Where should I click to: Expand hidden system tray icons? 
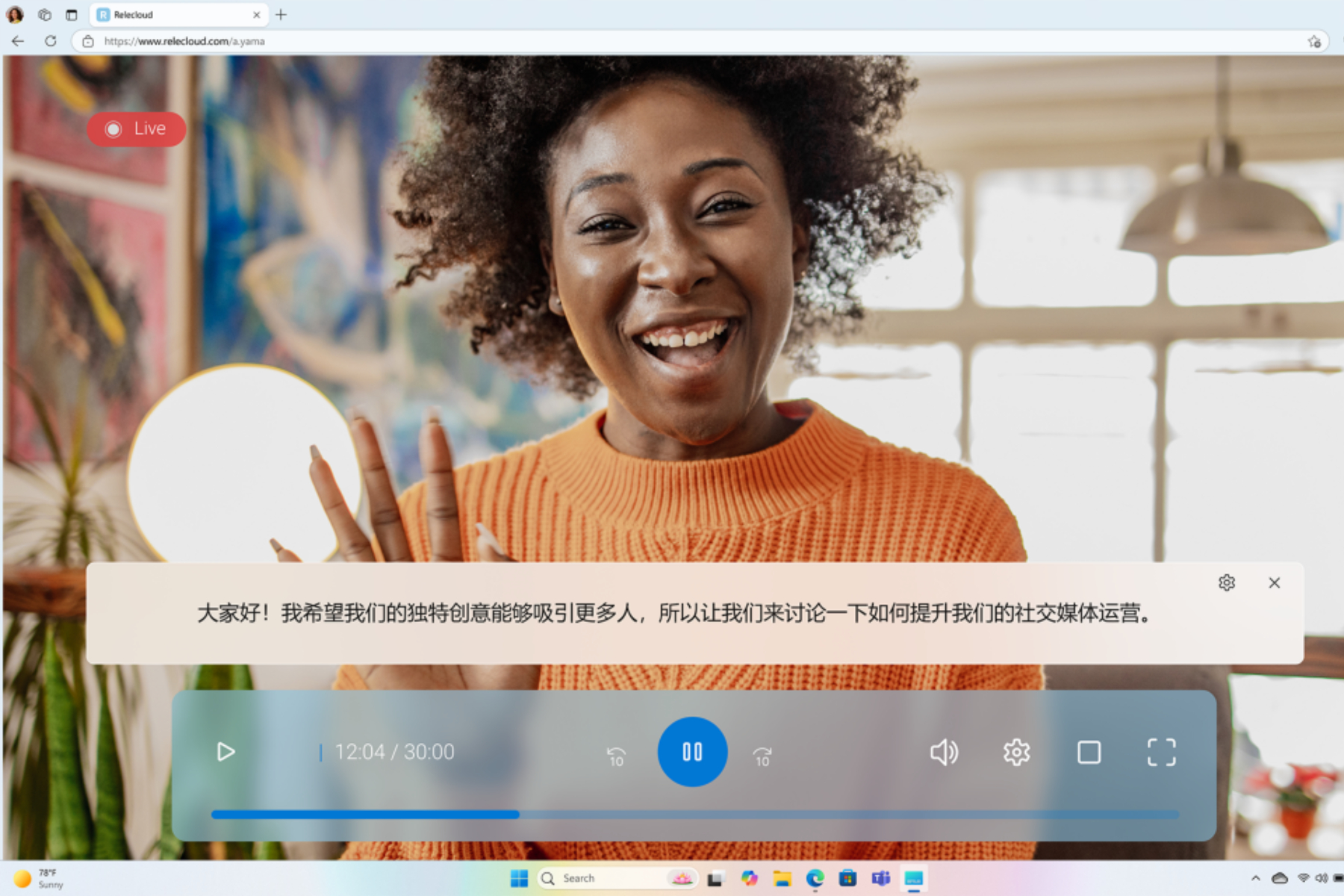coord(1255,877)
